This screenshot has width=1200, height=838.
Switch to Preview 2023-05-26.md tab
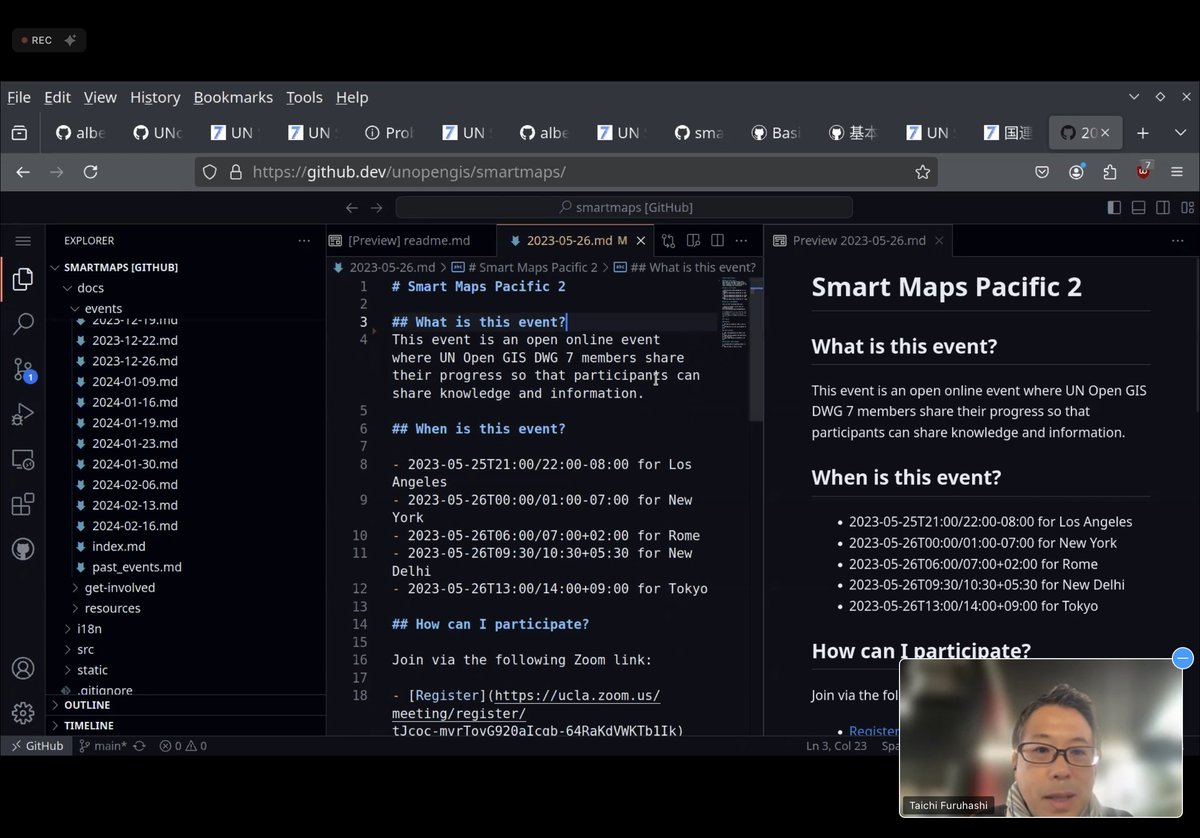pyautogui.click(x=858, y=241)
